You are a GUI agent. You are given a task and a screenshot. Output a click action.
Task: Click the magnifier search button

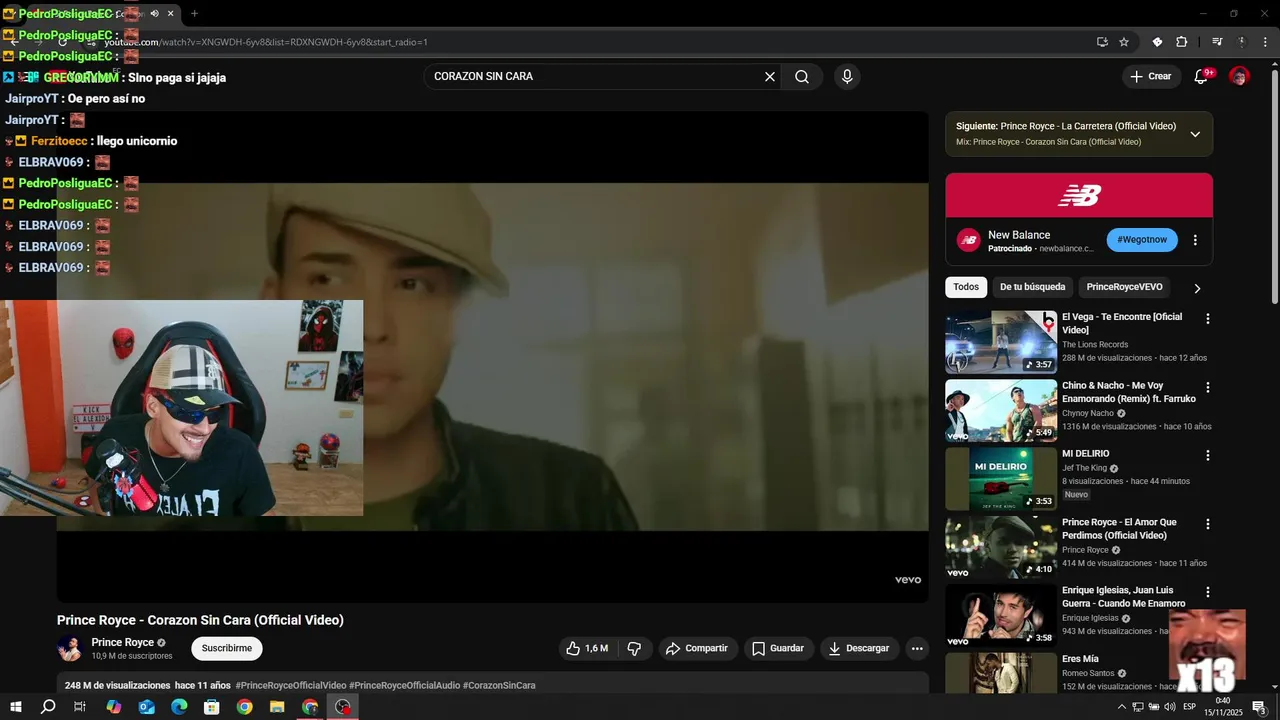point(802,77)
